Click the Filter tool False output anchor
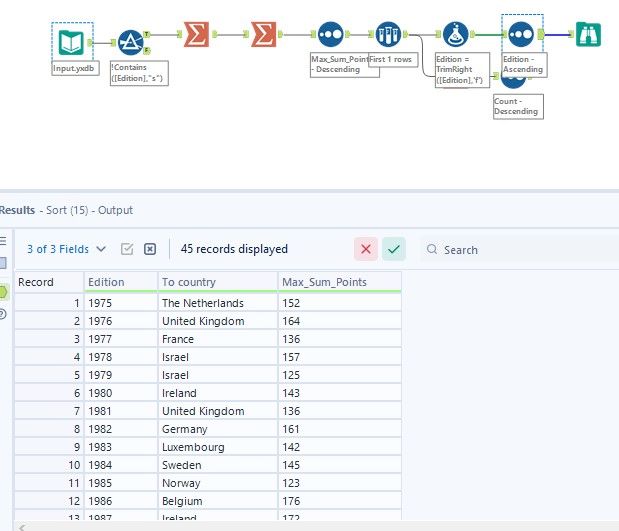This screenshot has width=619, height=531. click(146, 50)
